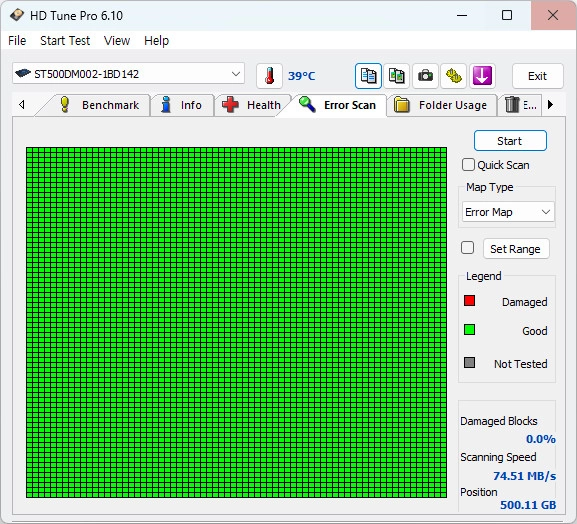Open the Help menu
The height and width of the screenshot is (524, 577).
point(156,40)
